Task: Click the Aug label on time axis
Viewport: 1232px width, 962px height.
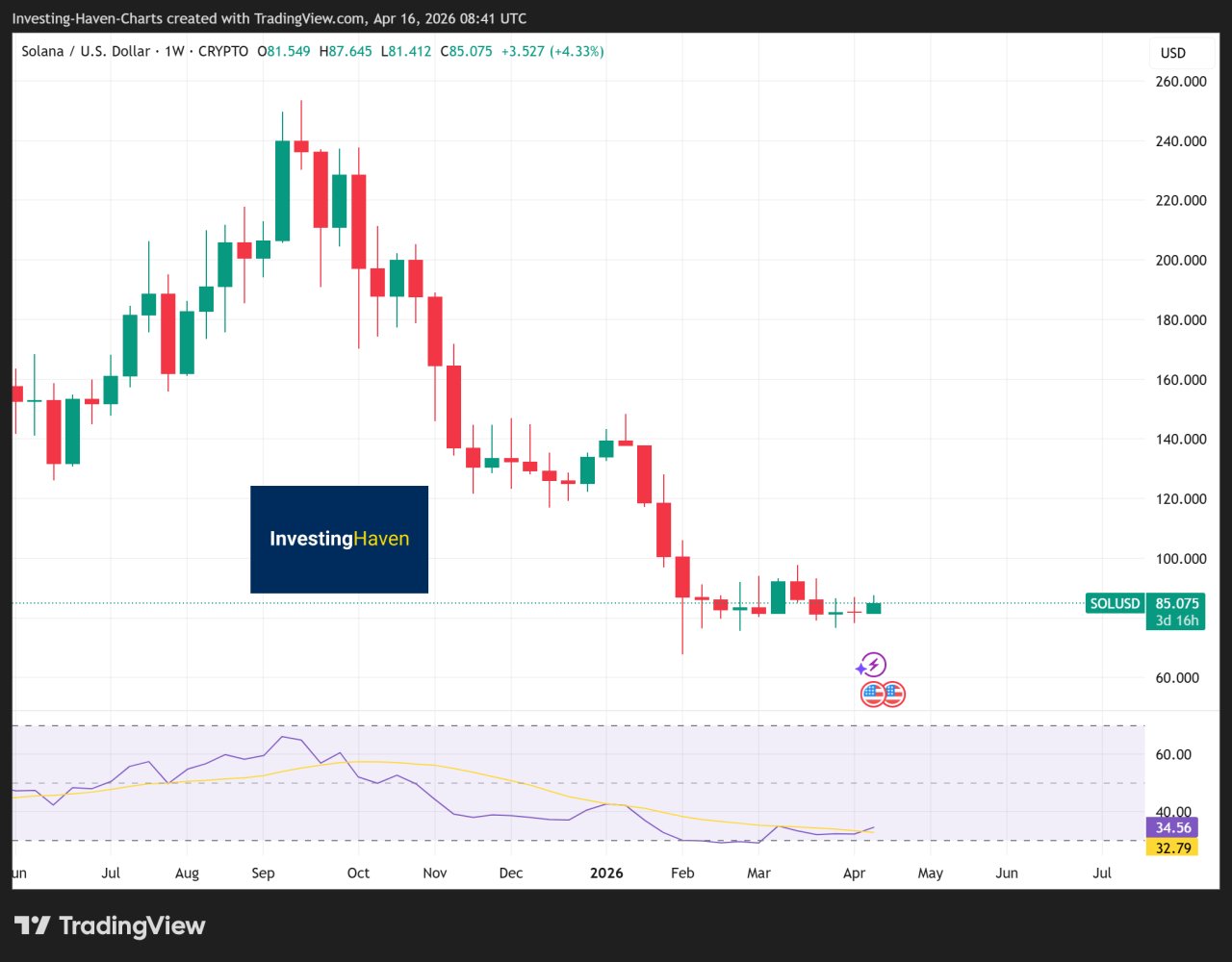Action: pos(187,873)
